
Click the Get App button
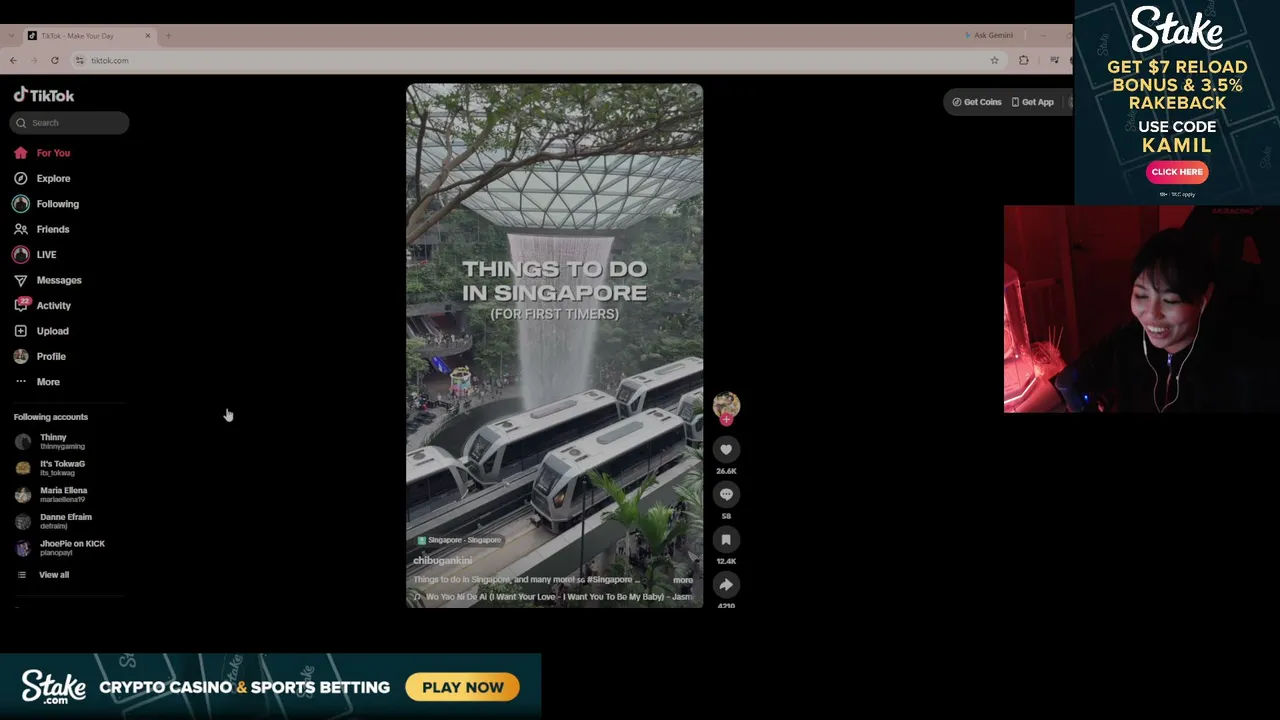[1033, 102]
